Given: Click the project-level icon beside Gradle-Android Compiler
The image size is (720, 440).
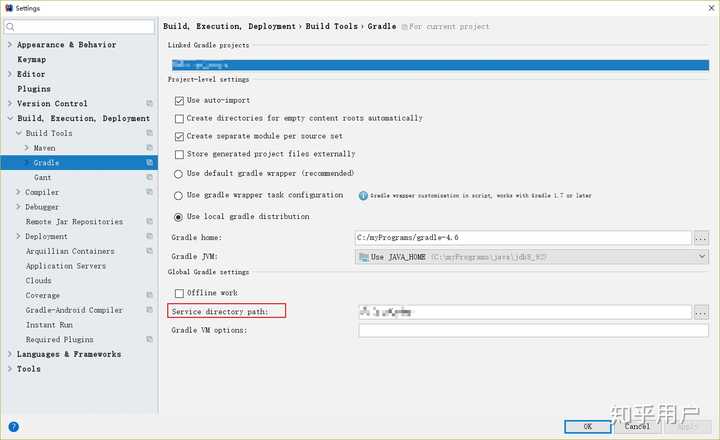Looking at the screenshot, I should pyautogui.click(x=149, y=310).
